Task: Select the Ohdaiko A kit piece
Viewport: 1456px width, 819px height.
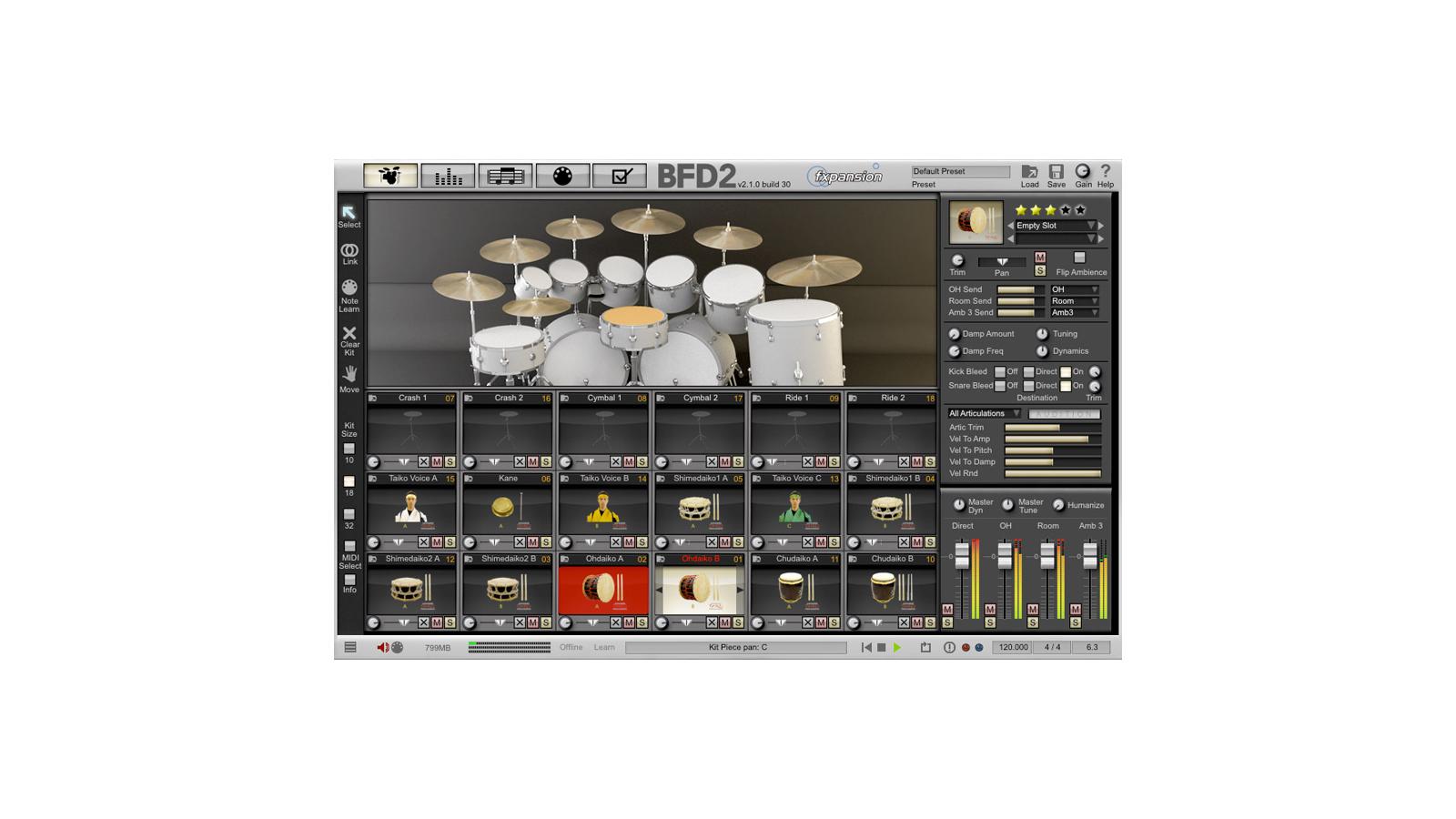Action: [604, 590]
